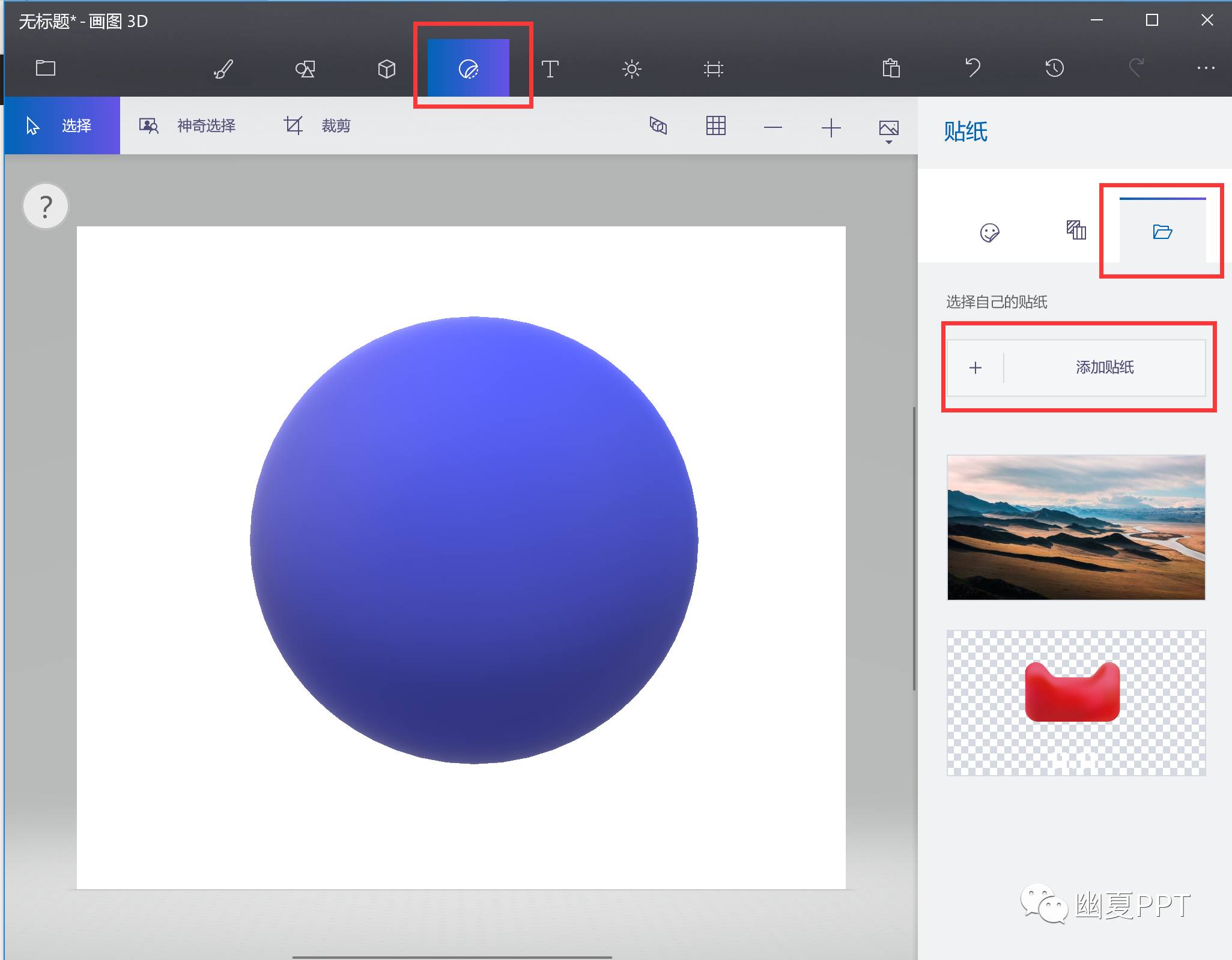Open the three-dots more options menu
The height and width of the screenshot is (960, 1232).
tap(1206, 68)
